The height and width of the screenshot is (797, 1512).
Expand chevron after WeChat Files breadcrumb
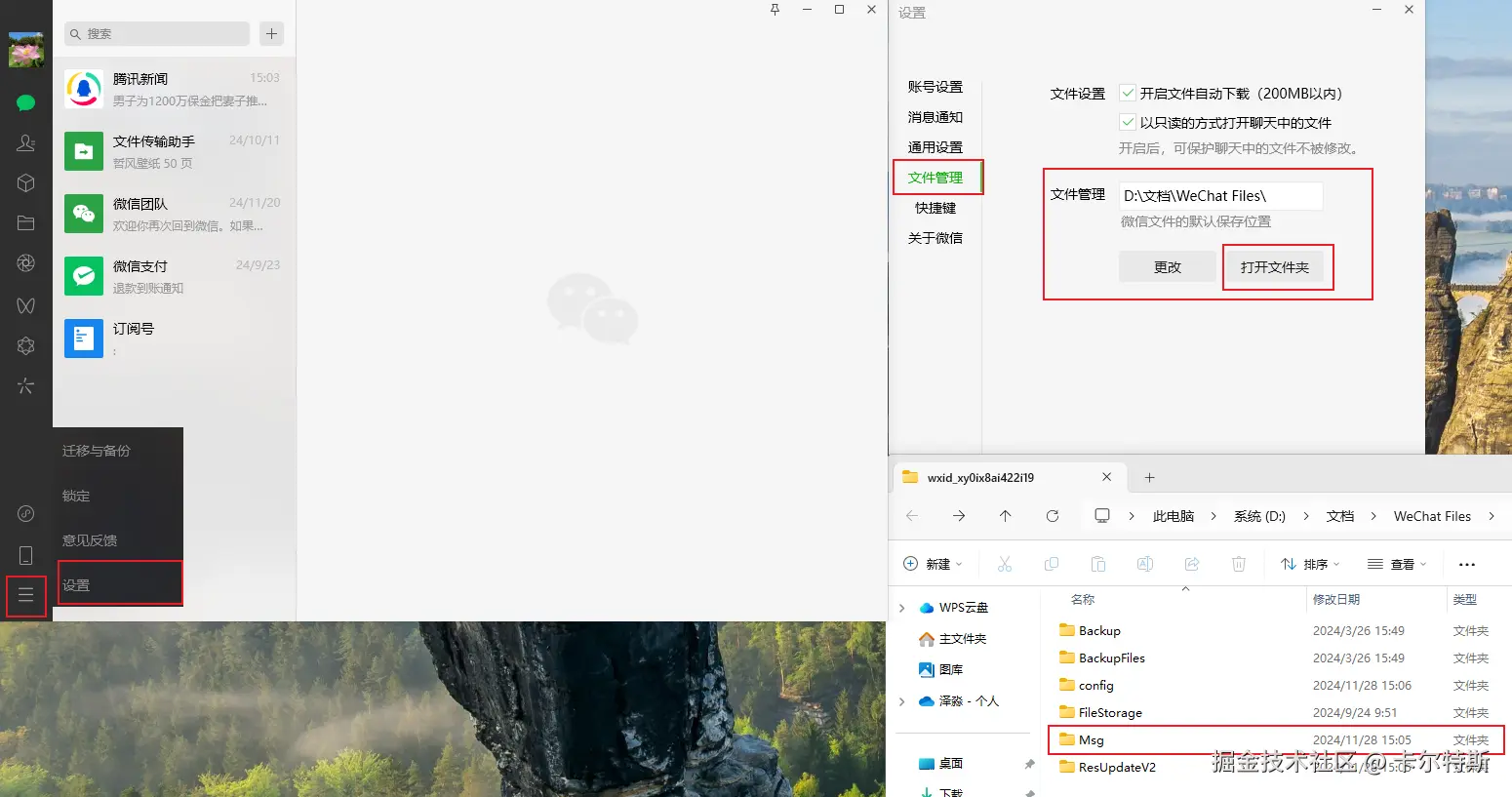pyautogui.click(x=1492, y=516)
